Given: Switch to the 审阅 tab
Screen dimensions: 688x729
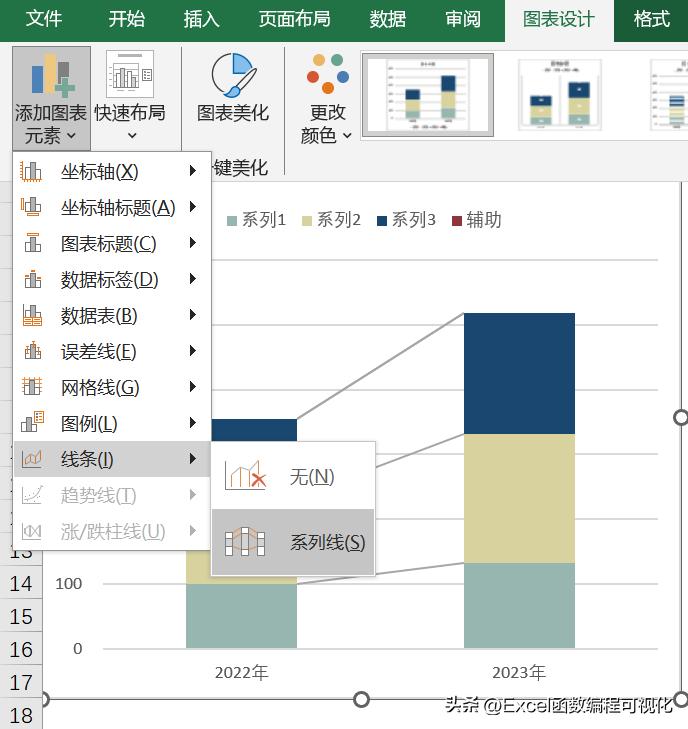Looking at the screenshot, I should (x=463, y=20).
